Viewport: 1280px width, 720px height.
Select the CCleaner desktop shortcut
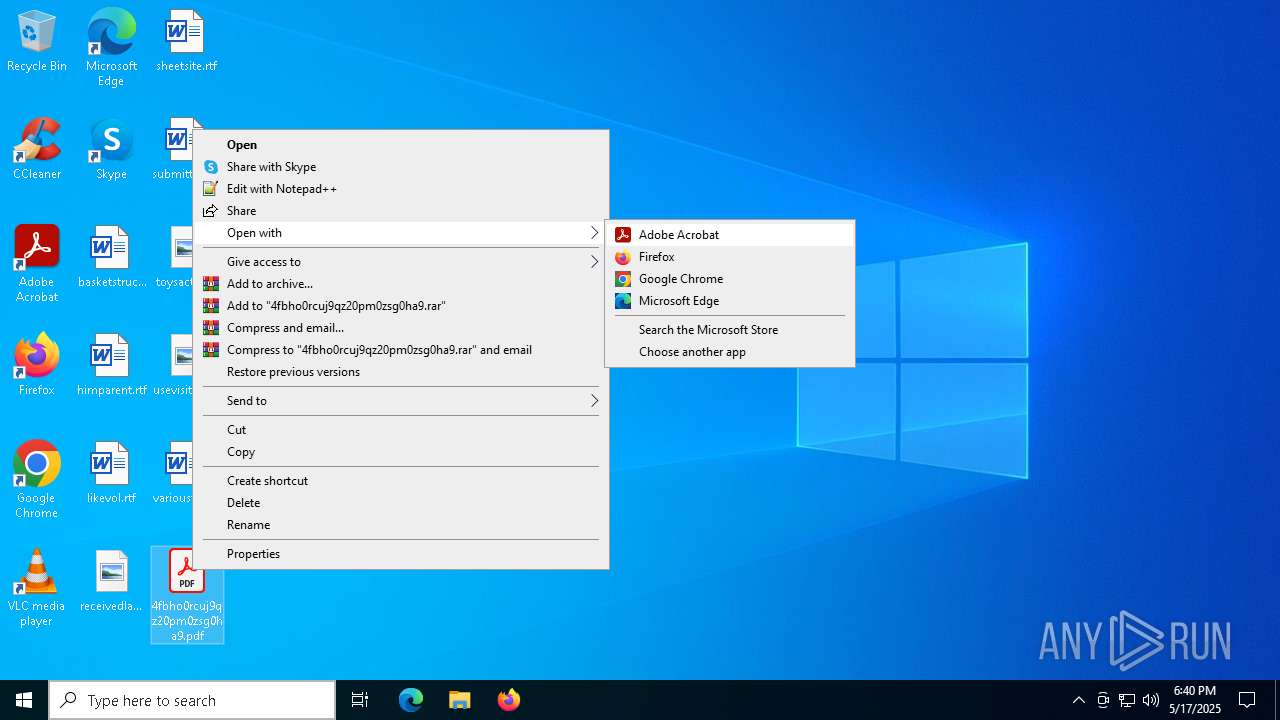pyautogui.click(x=37, y=150)
